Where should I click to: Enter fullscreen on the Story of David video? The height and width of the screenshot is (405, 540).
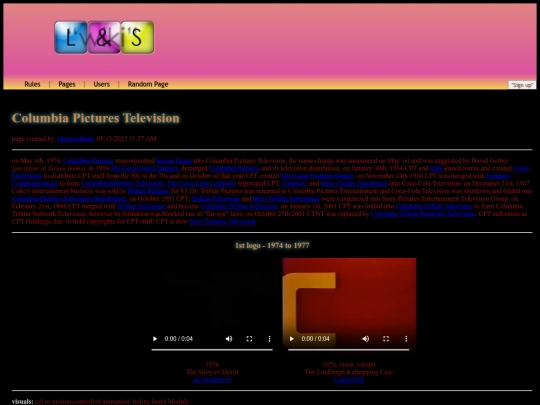point(249,339)
